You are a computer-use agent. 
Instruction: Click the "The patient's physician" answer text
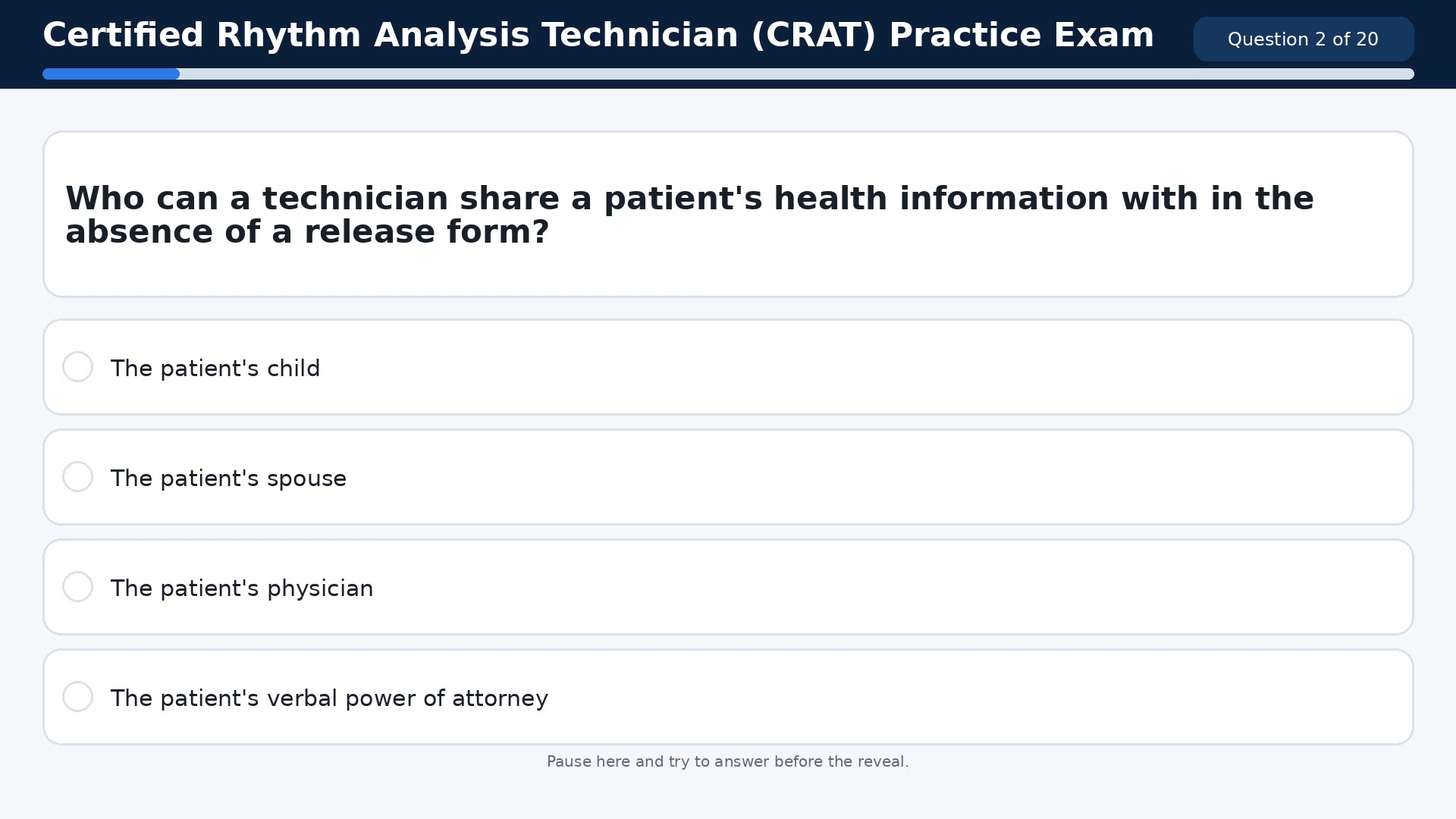click(241, 588)
